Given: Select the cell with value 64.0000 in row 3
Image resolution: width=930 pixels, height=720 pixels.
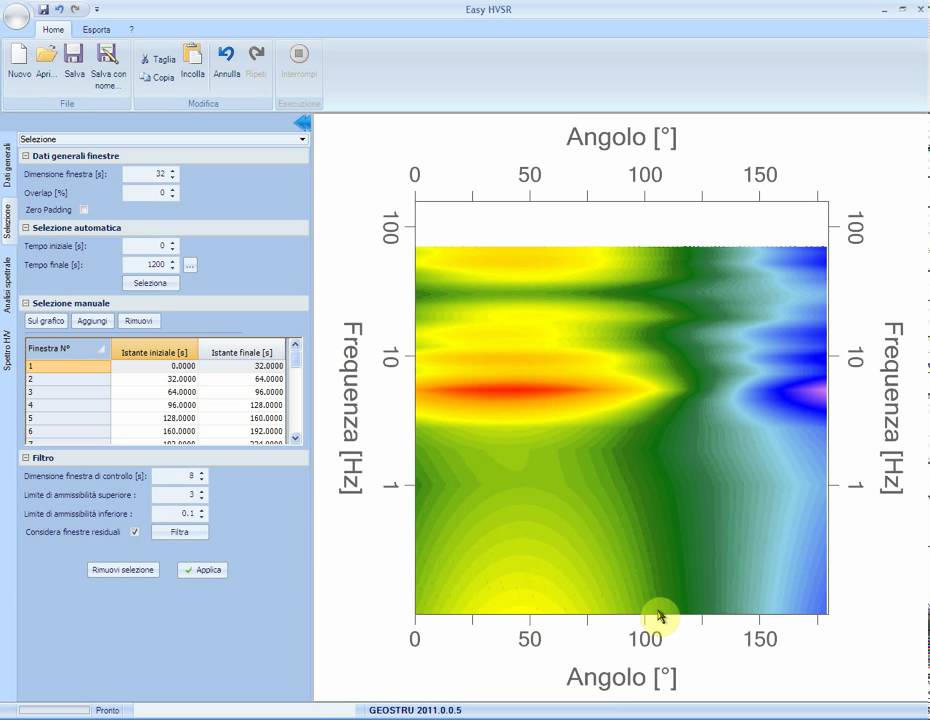Looking at the screenshot, I should click(x=154, y=392).
